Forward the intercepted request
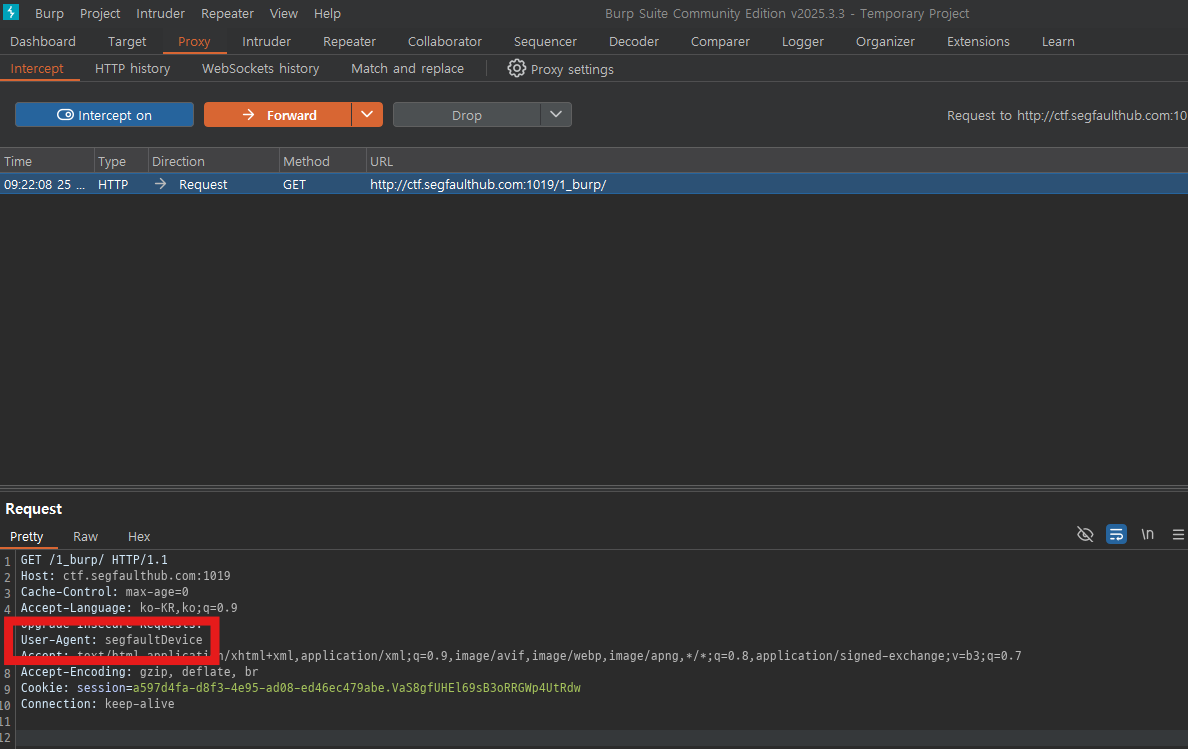 pyautogui.click(x=277, y=115)
